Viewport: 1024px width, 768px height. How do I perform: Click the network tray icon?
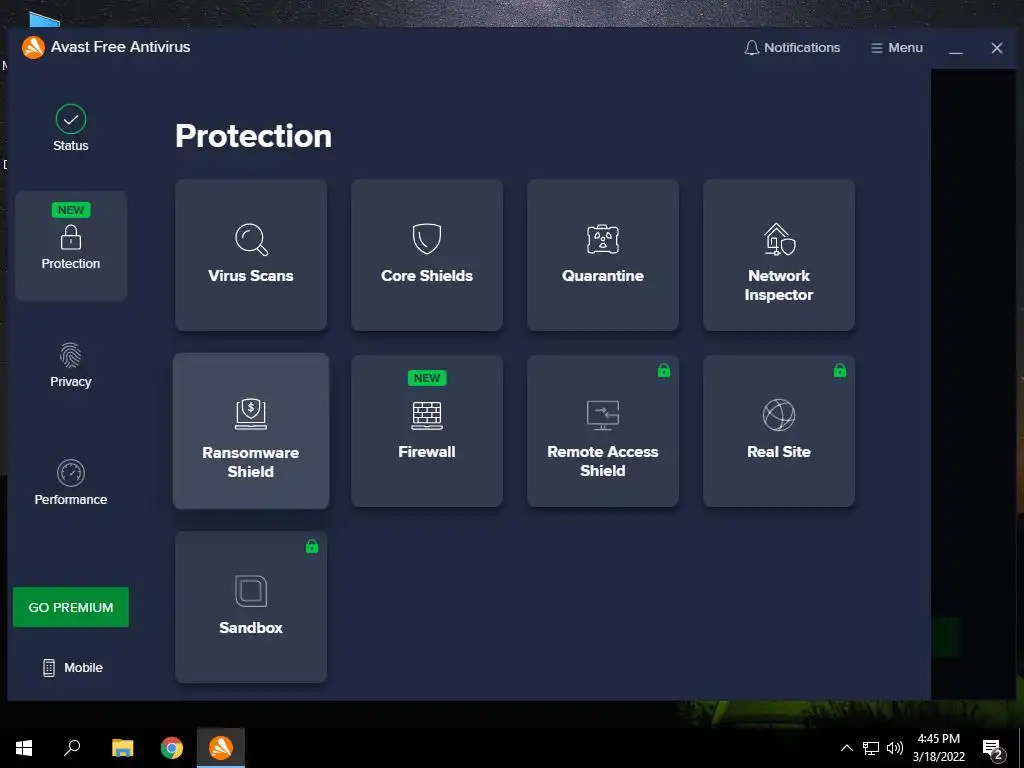(x=871, y=748)
